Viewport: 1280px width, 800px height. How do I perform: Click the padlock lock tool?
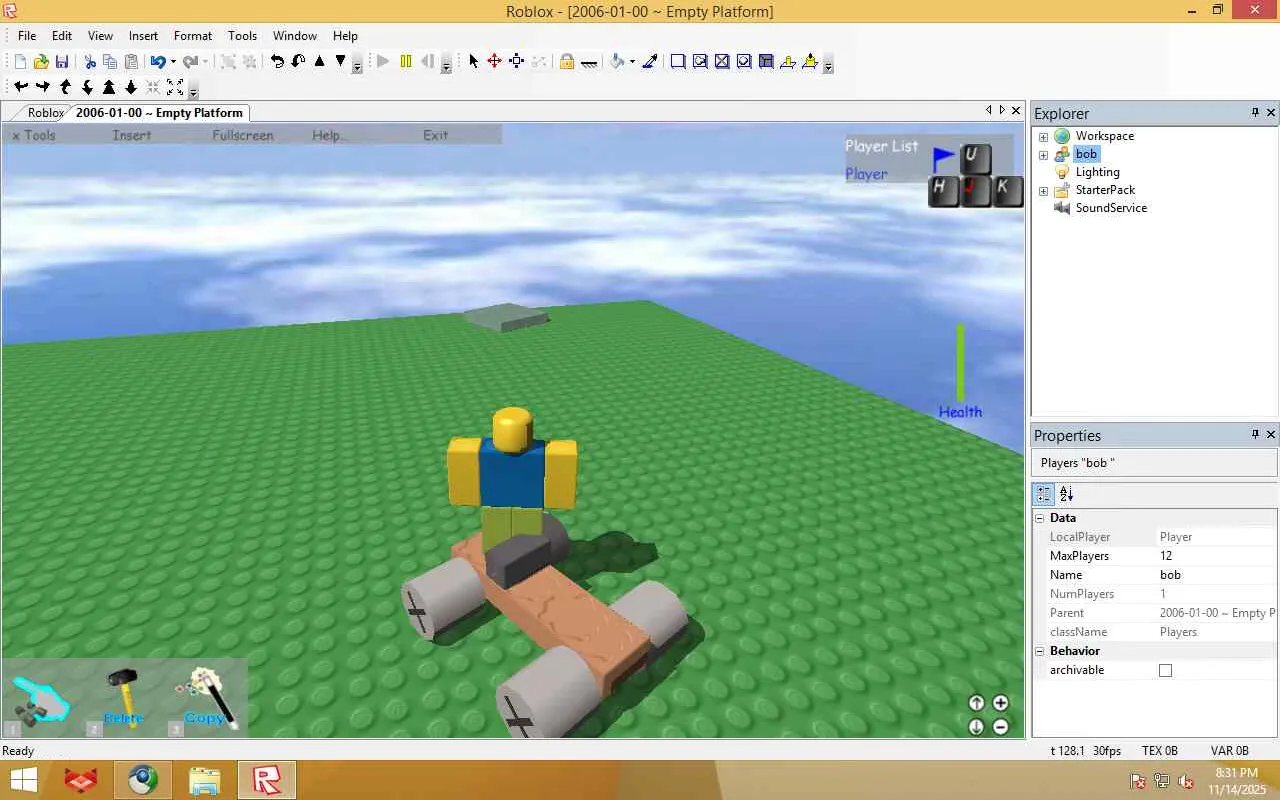click(x=566, y=62)
